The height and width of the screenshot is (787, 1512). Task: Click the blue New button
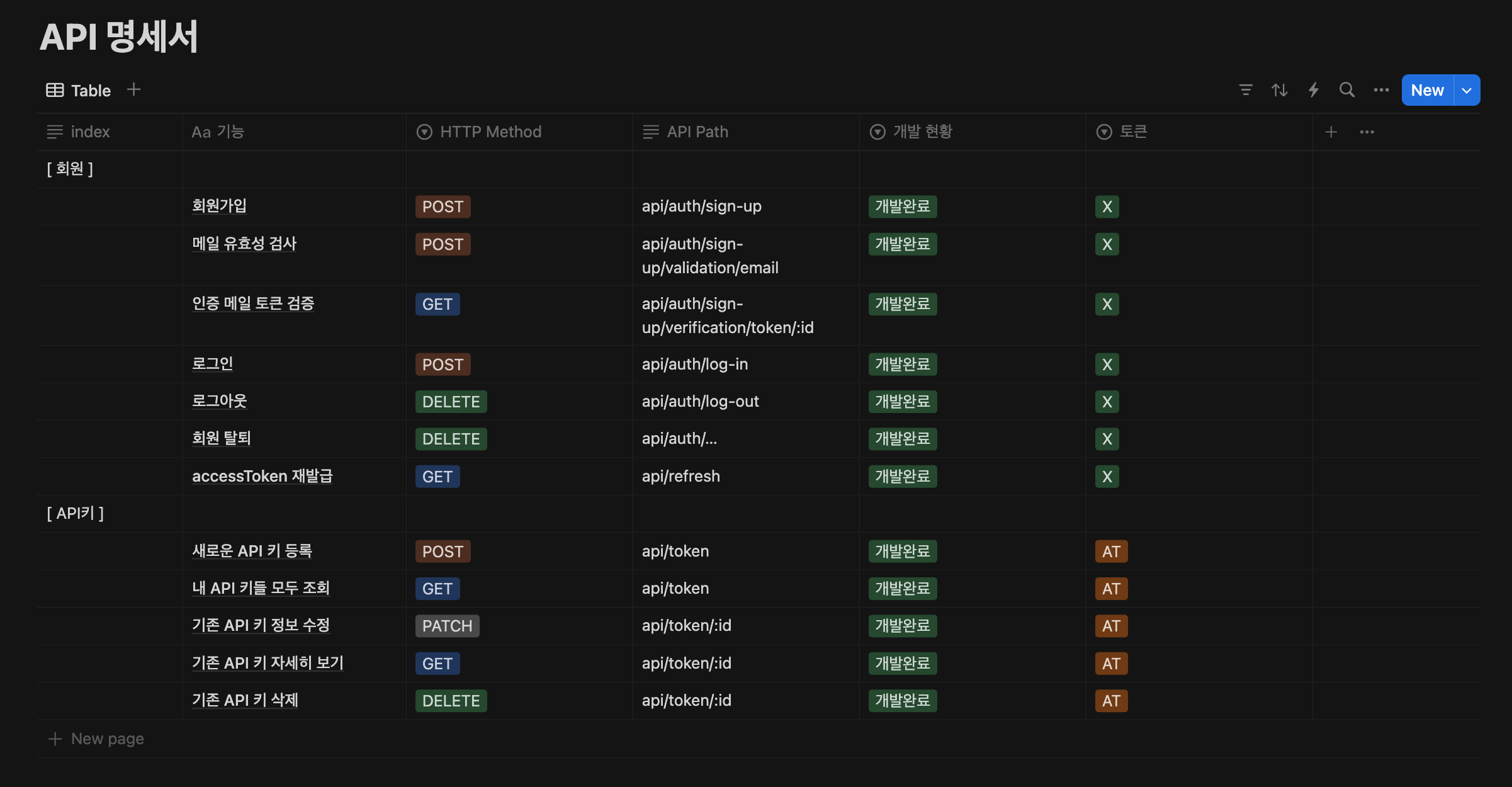coord(1427,90)
